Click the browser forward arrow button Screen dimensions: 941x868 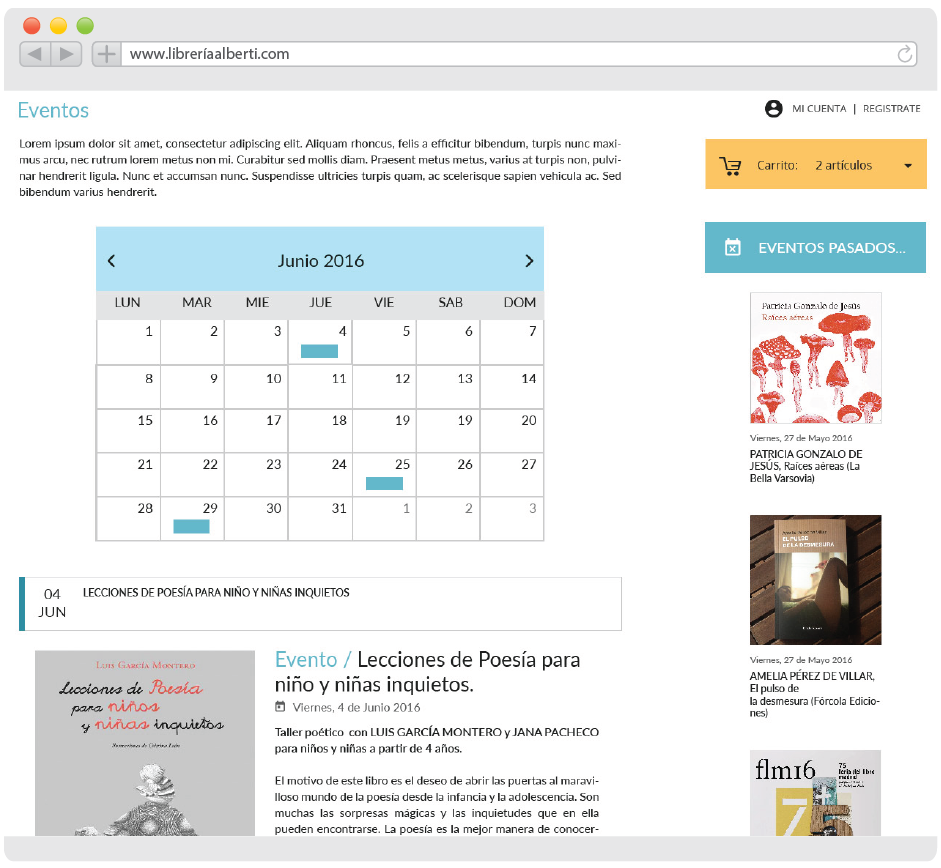[x=67, y=54]
